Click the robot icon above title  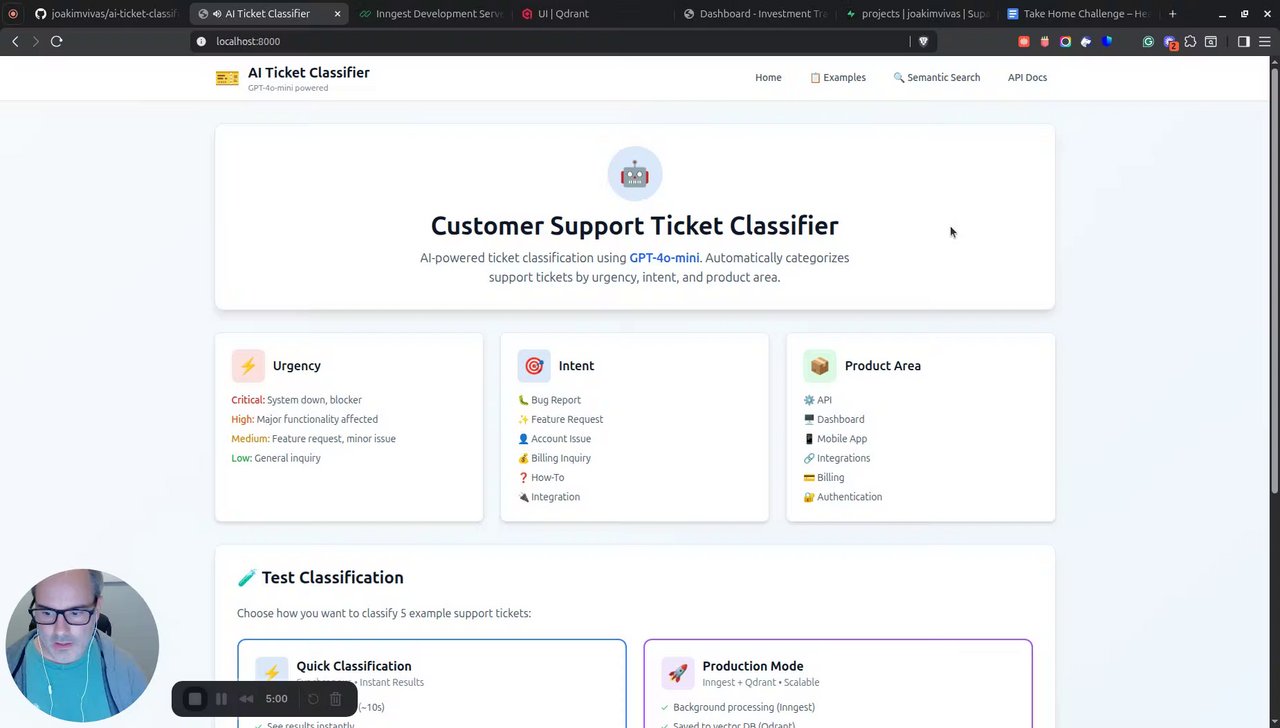pos(634,174)
